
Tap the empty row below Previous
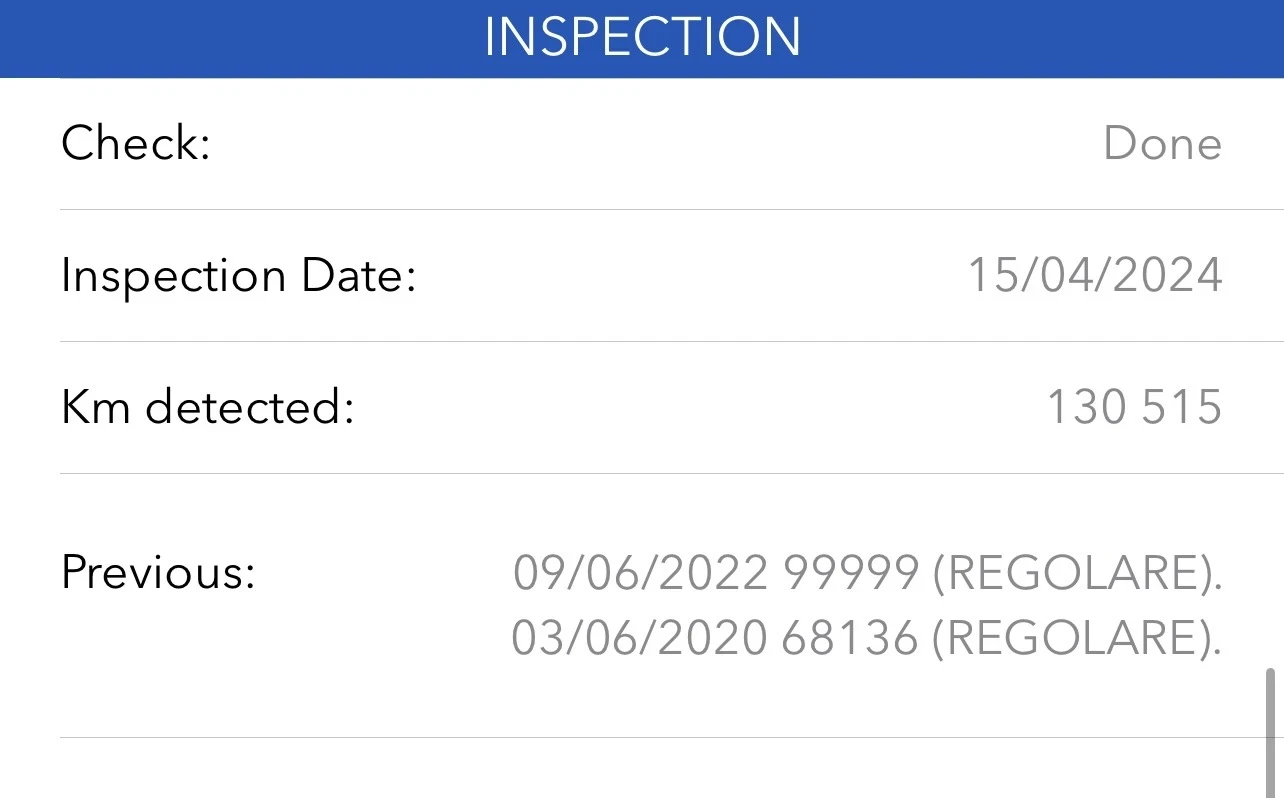640,770
